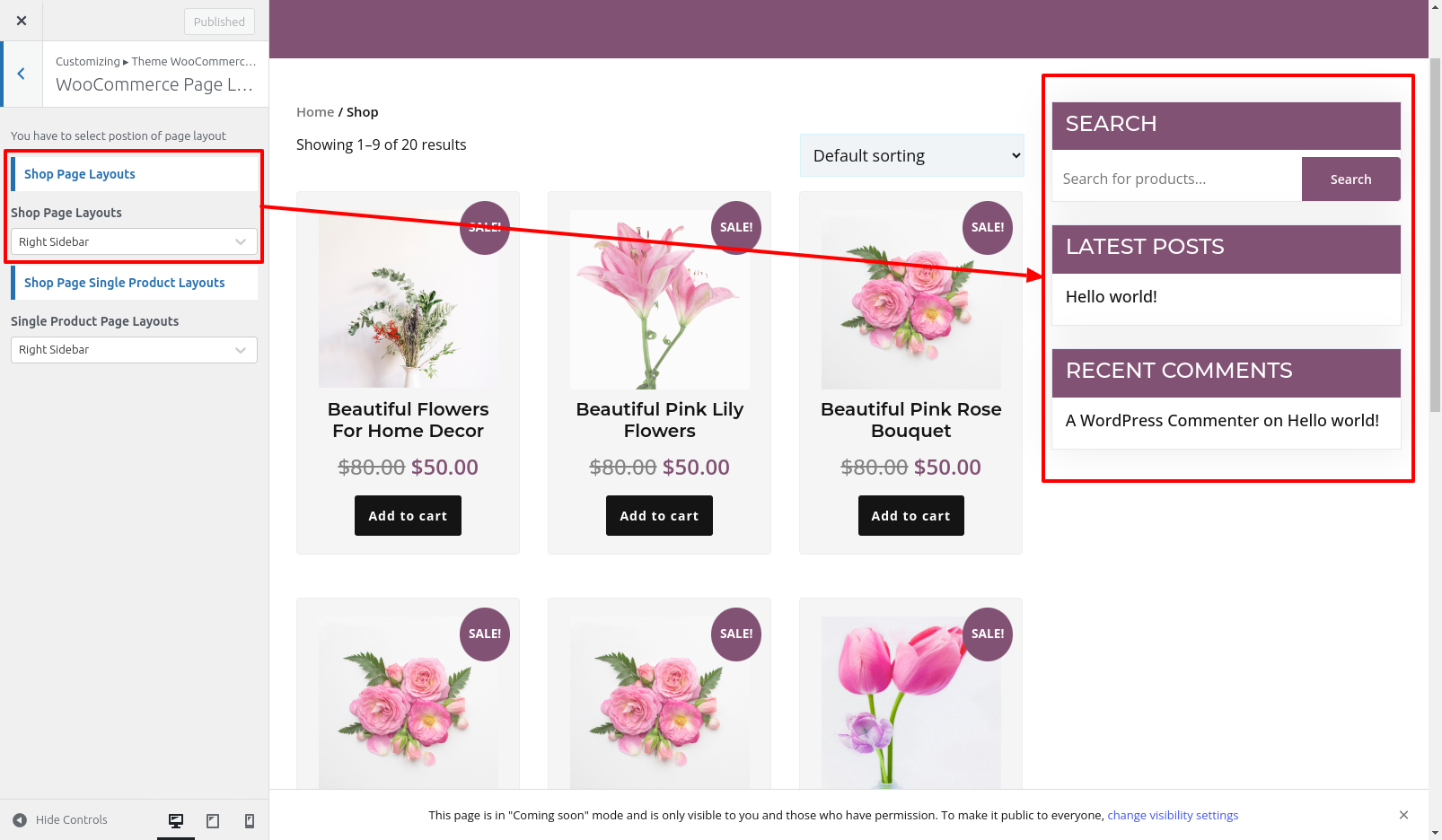Click the Hide Controls collapse icon

pos(20,819)
